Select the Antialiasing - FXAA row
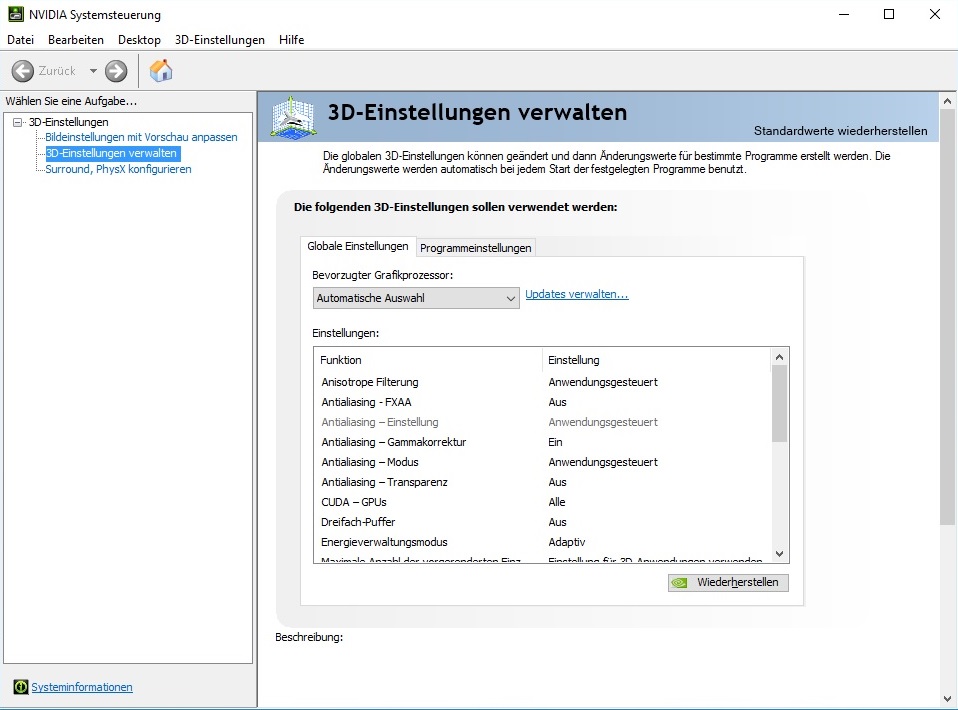 click(543, 402)
